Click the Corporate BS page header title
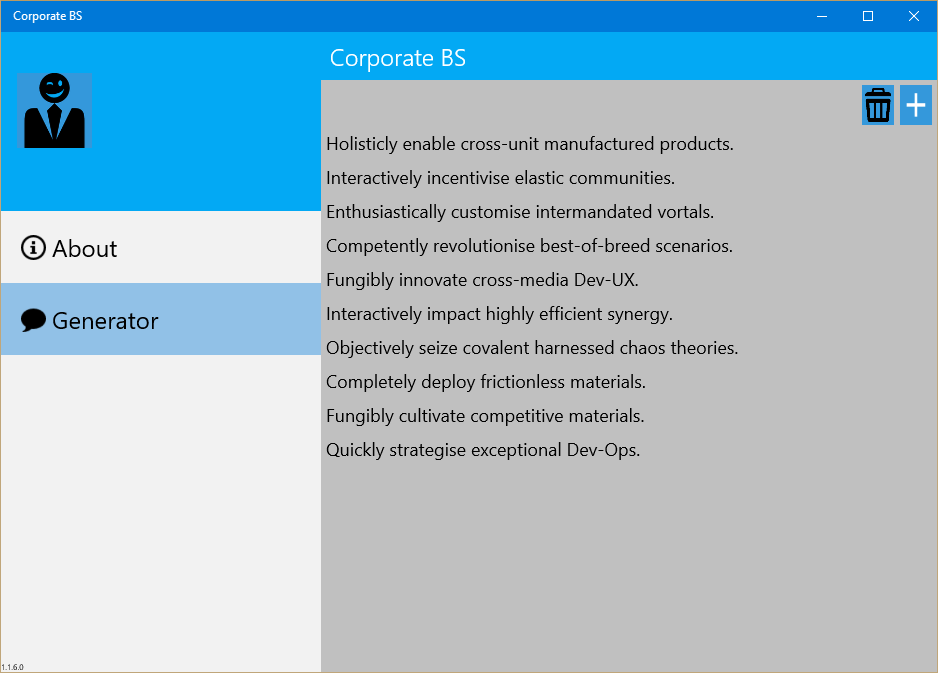 [398, 58]
